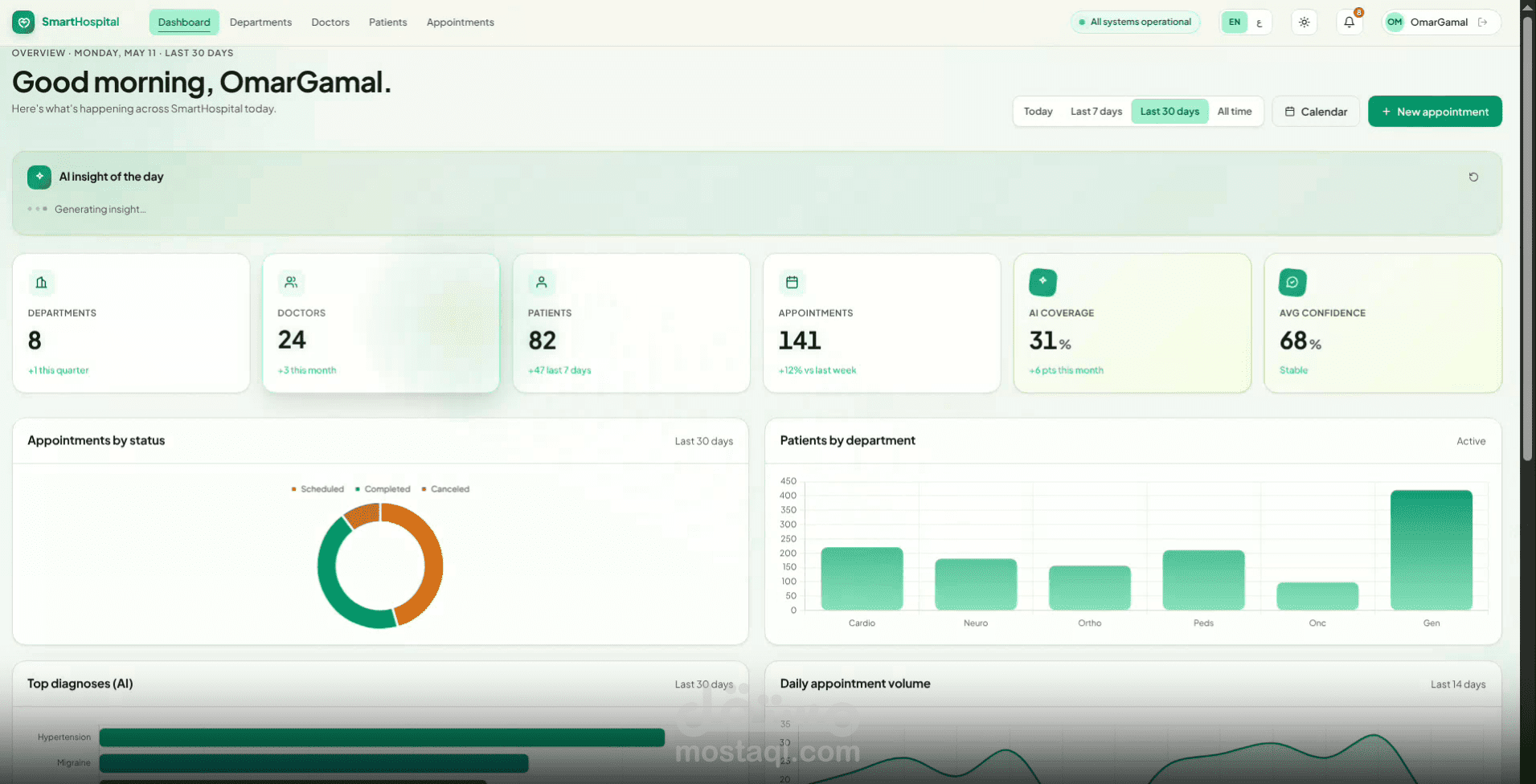1536x784 pixels.
Task: Click the Calendar button
Action: pos(1316,112)
